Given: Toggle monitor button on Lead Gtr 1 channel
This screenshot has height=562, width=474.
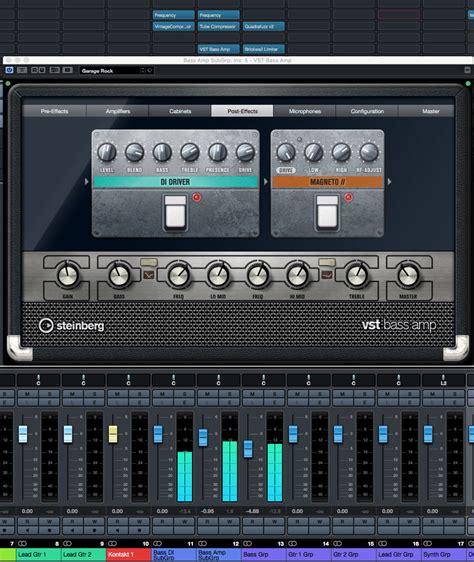Looking at the screenshot, I should pyautogui.click(x=27, y=530).
